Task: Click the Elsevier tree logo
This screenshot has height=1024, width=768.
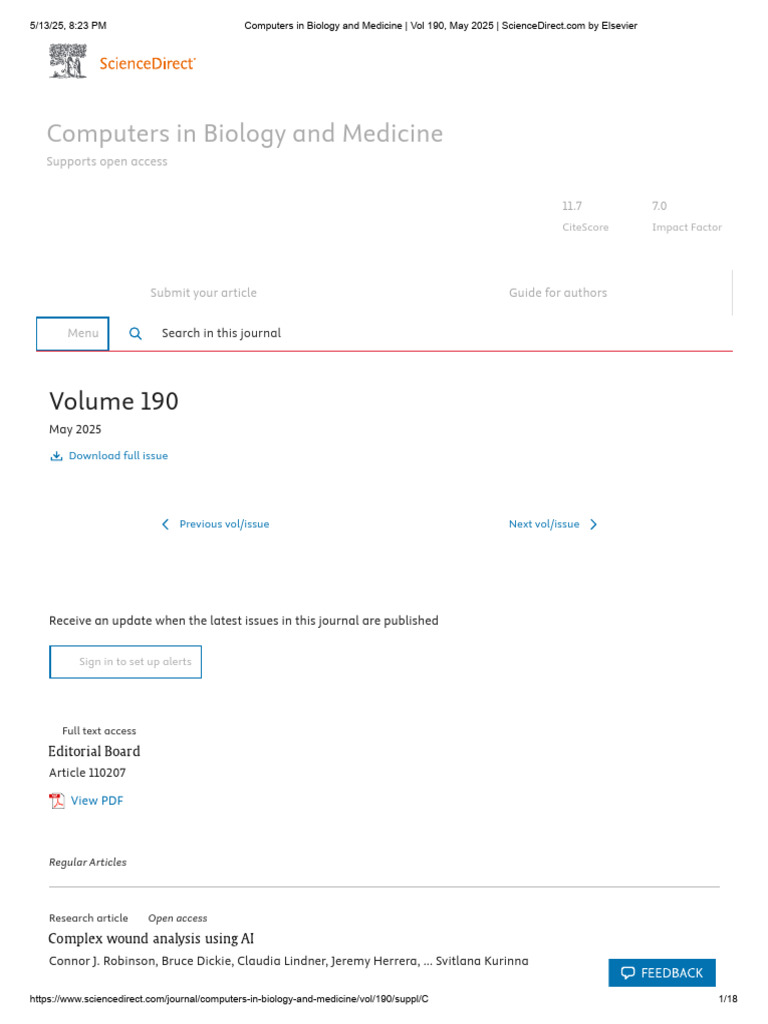Action: point(68,61)
